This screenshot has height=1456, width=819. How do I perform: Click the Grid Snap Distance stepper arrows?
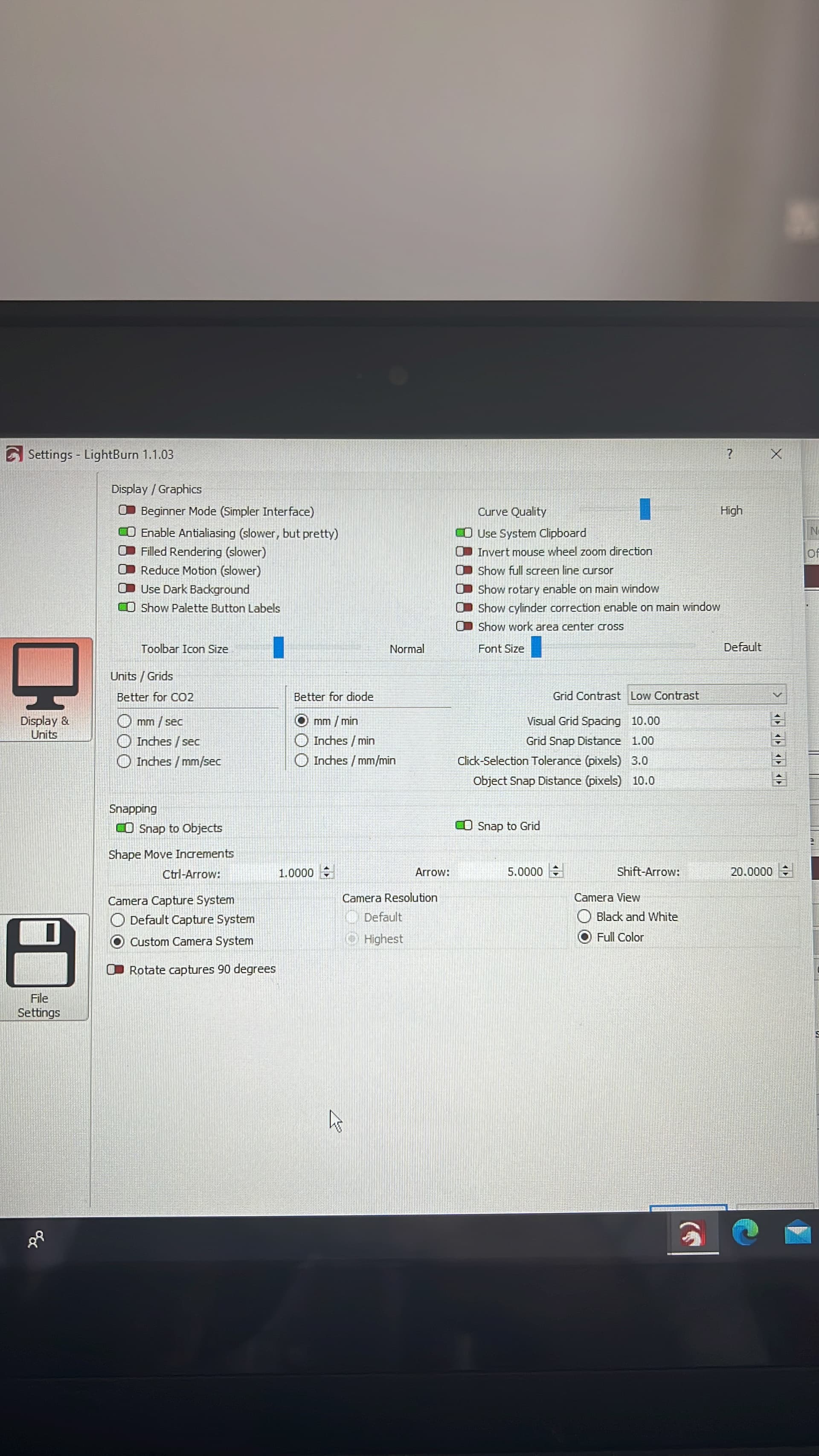point(778,739)
